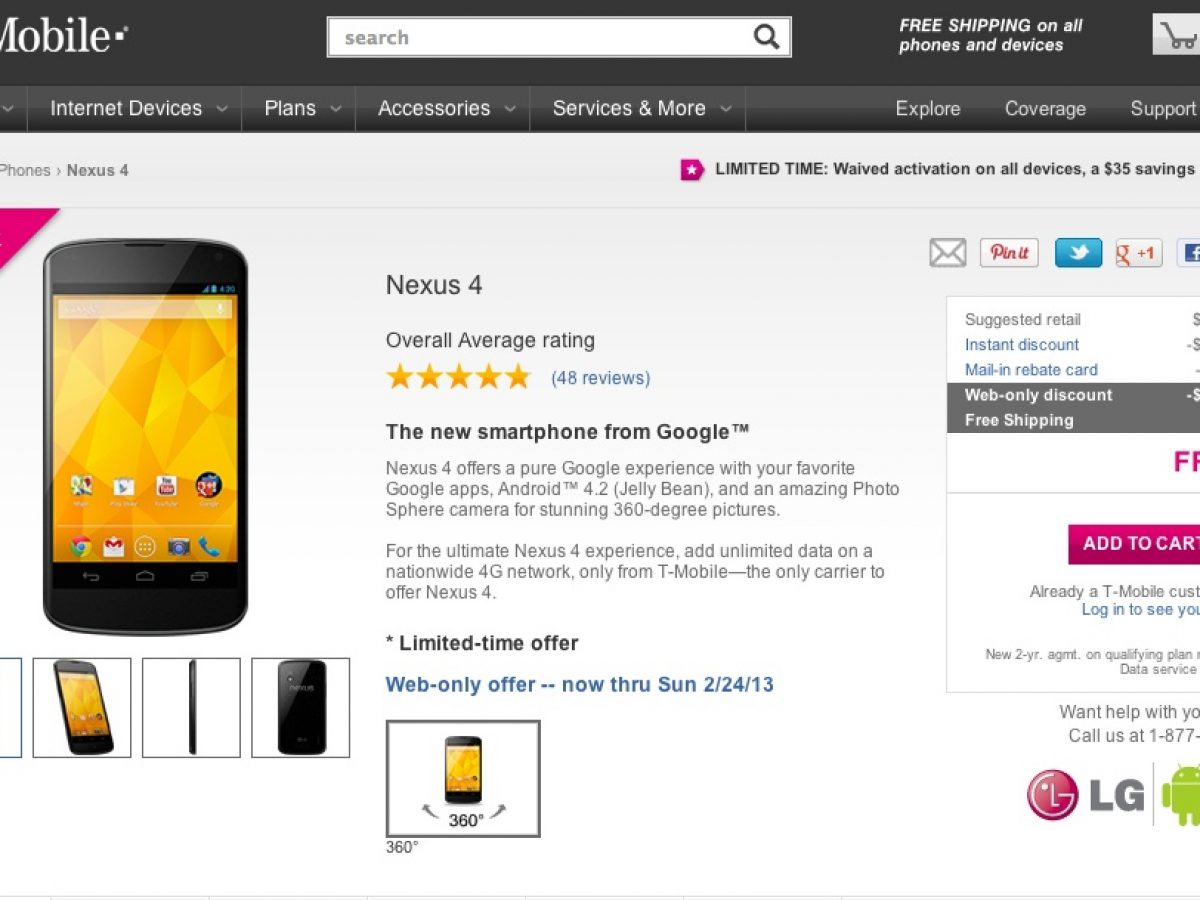Click the Web-only offer thru 2/24/13 link
The height and width of the screenshot is (900, 1200).
(x=580, y=685)
